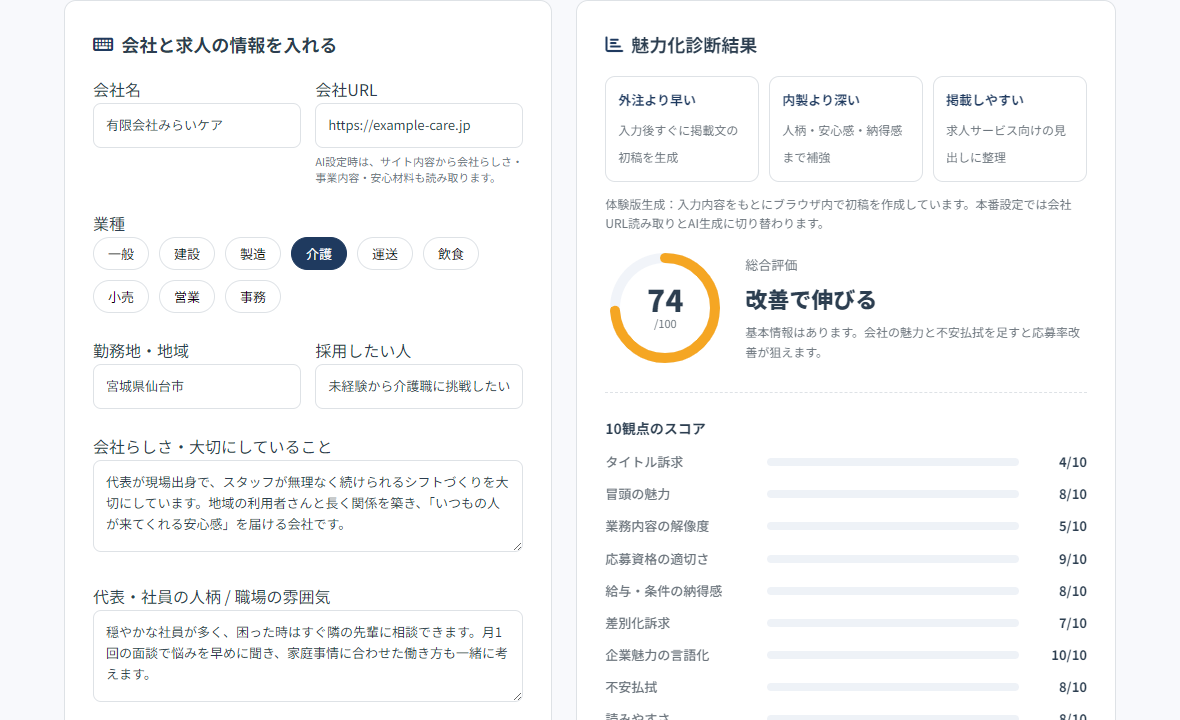Screen dimensions: 1180x720
Task: Click the 給与・条件の納得感 score bar
Action: (x=893, y=591)
